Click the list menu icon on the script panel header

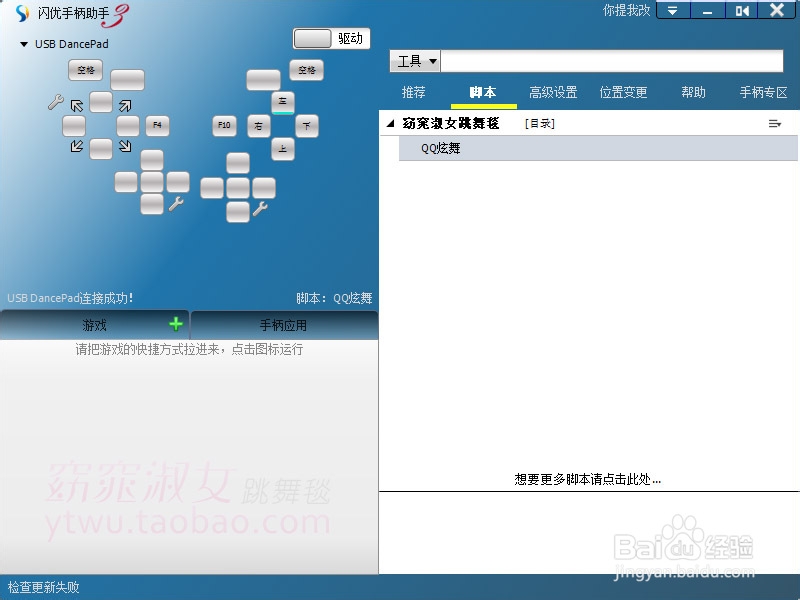[x=775, y=123]
